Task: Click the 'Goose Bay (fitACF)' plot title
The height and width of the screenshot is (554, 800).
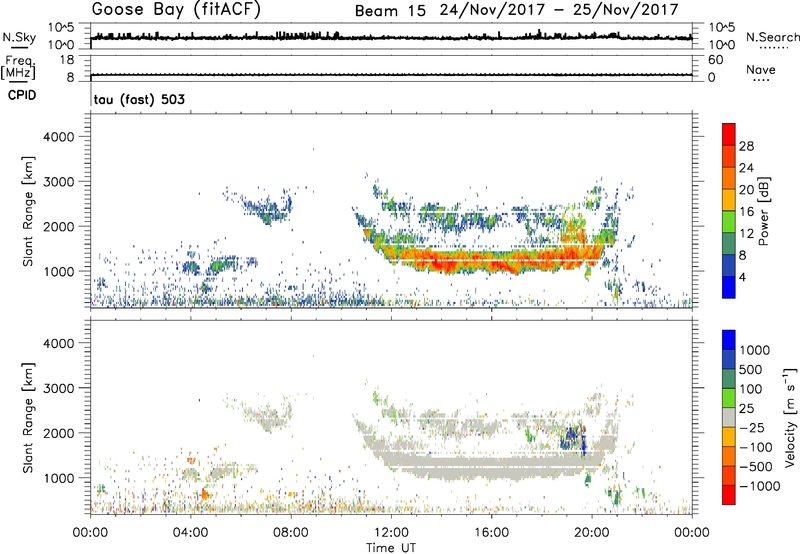Action: [x=176, y=9]
